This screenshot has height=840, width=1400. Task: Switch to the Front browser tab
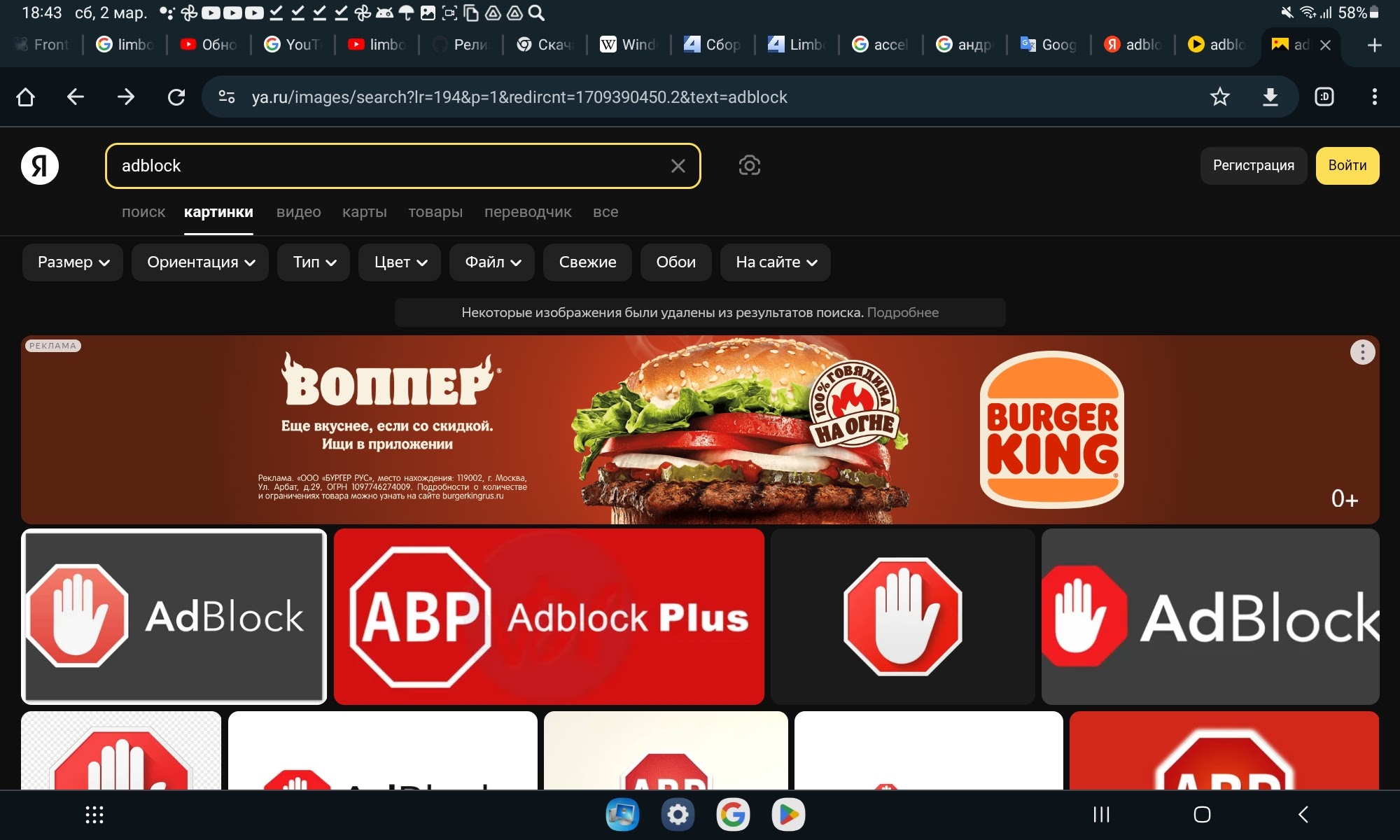click(x=42, y=45)
